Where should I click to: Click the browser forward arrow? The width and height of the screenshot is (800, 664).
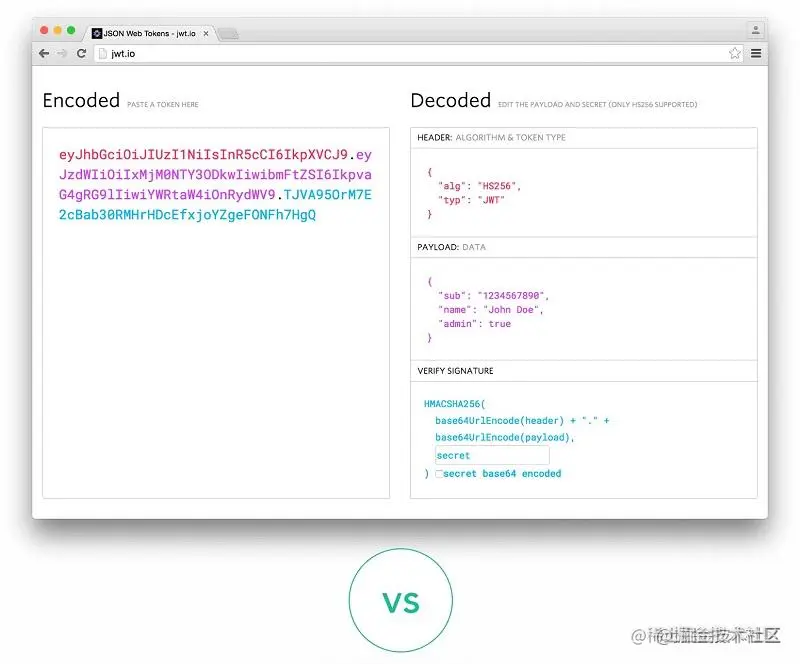(x=62, y=53)
